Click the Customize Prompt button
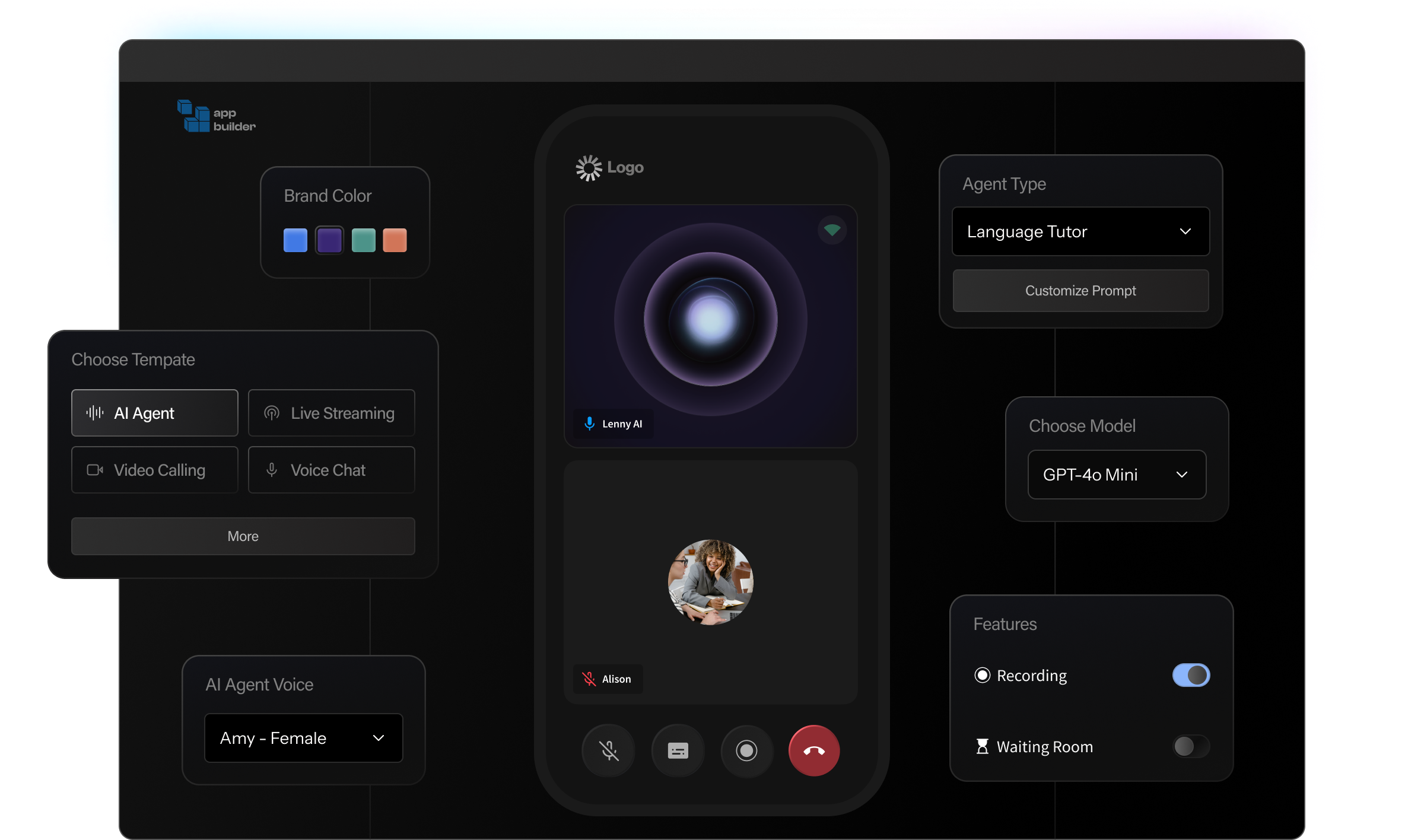This screenshot has height=840, width=1424. coord(1080,291)
